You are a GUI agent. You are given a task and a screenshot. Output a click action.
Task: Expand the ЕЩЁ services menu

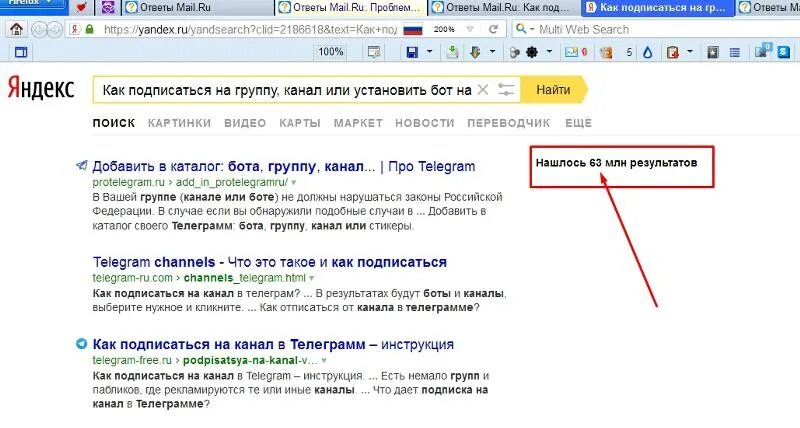click(578, 123)
